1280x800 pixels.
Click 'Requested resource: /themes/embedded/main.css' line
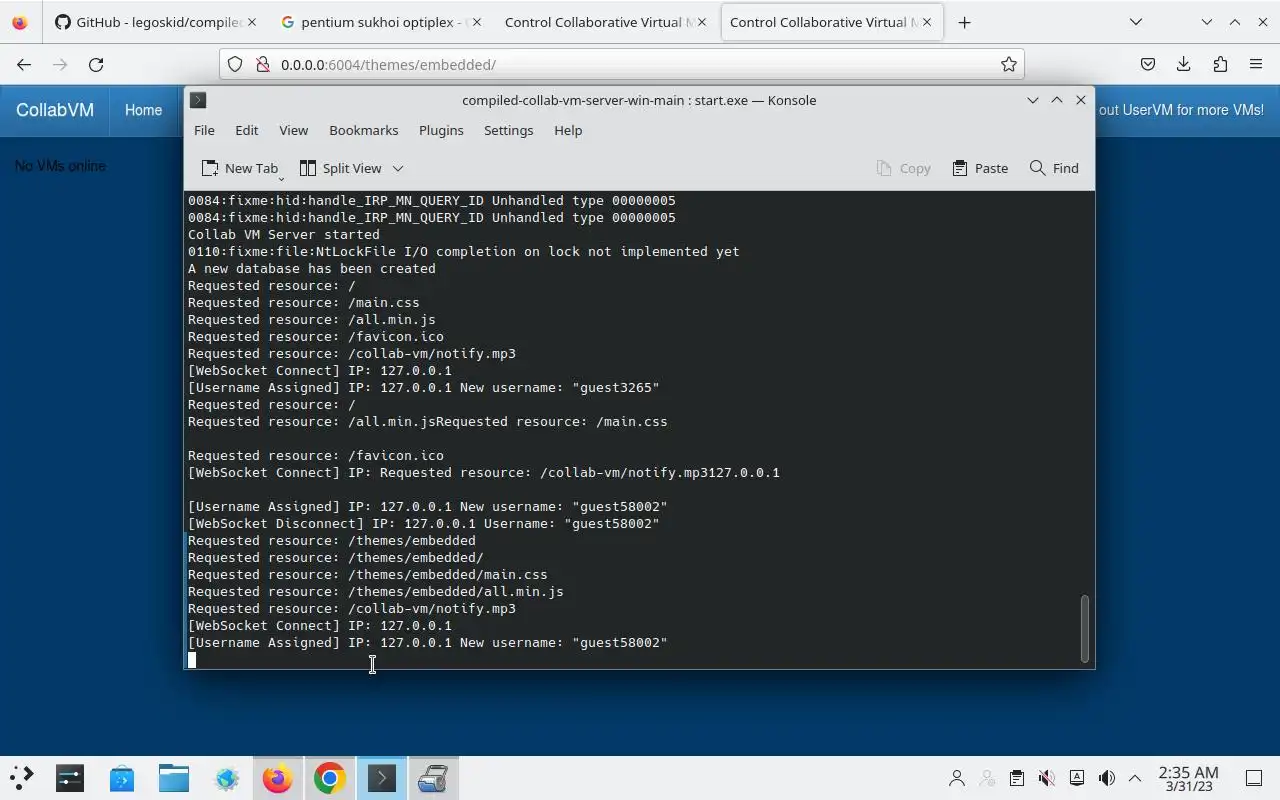(368, 574)
